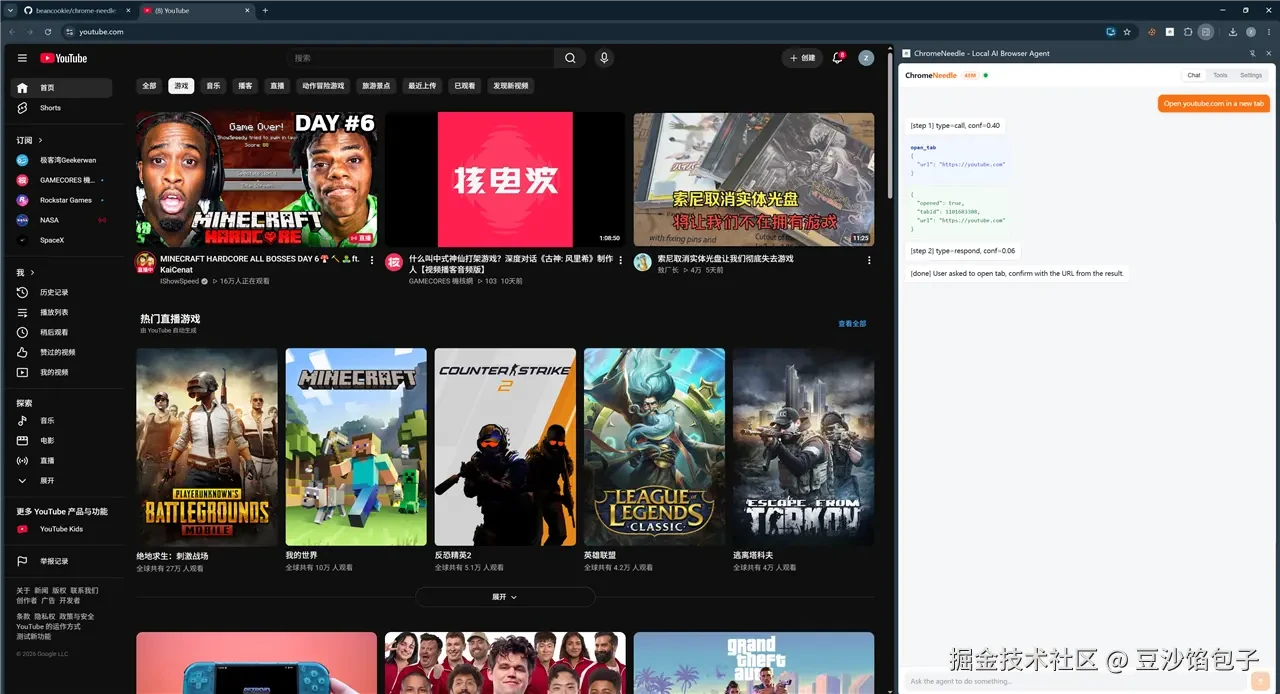Switch to Tools tab in ChromeNeedle
This screenshot has width=1280, height=694.
pyautogui.click(x=1220, y=75)
